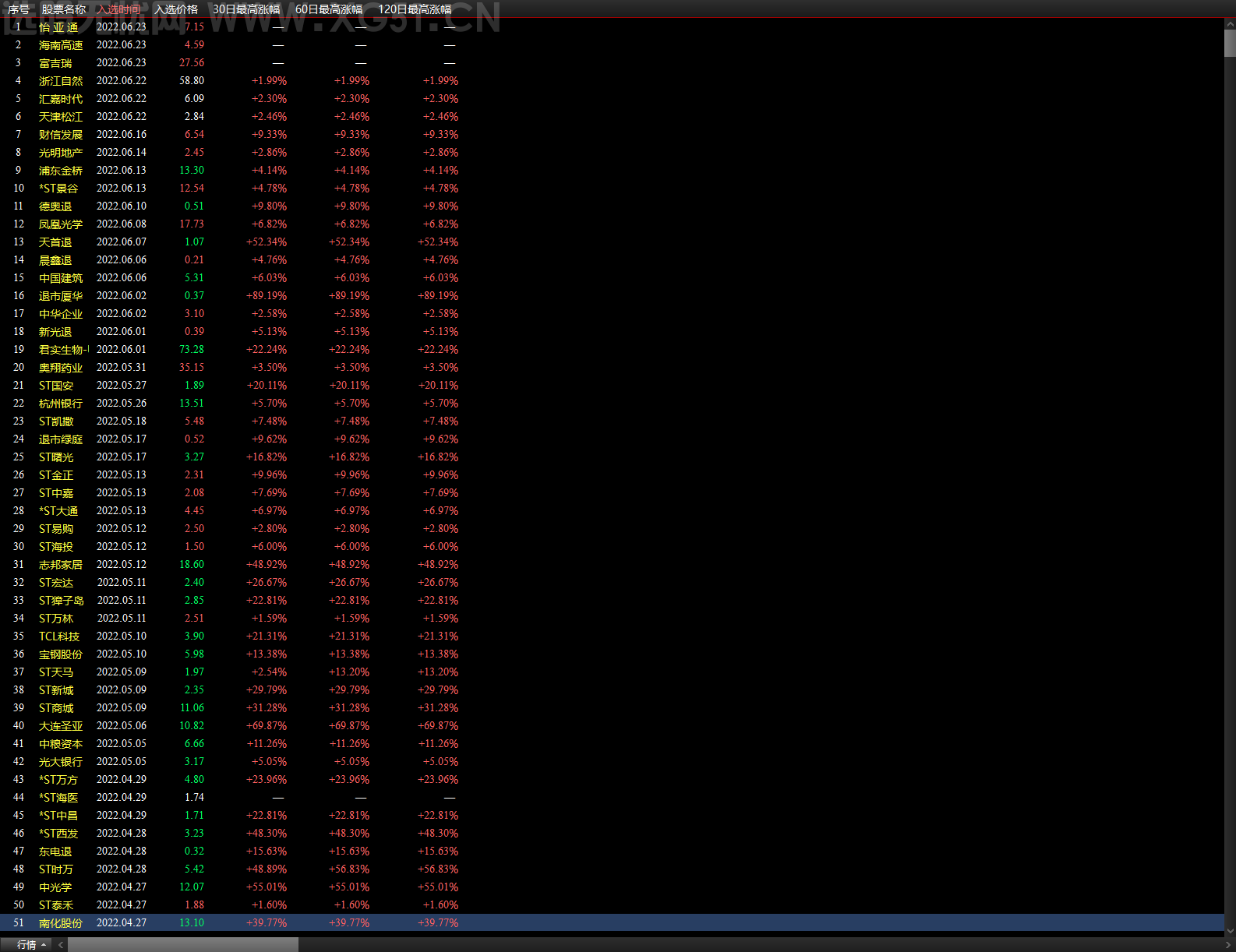Select stock ST金正
This screenshot has height=952, width=1236.
[x=56, y=475]
